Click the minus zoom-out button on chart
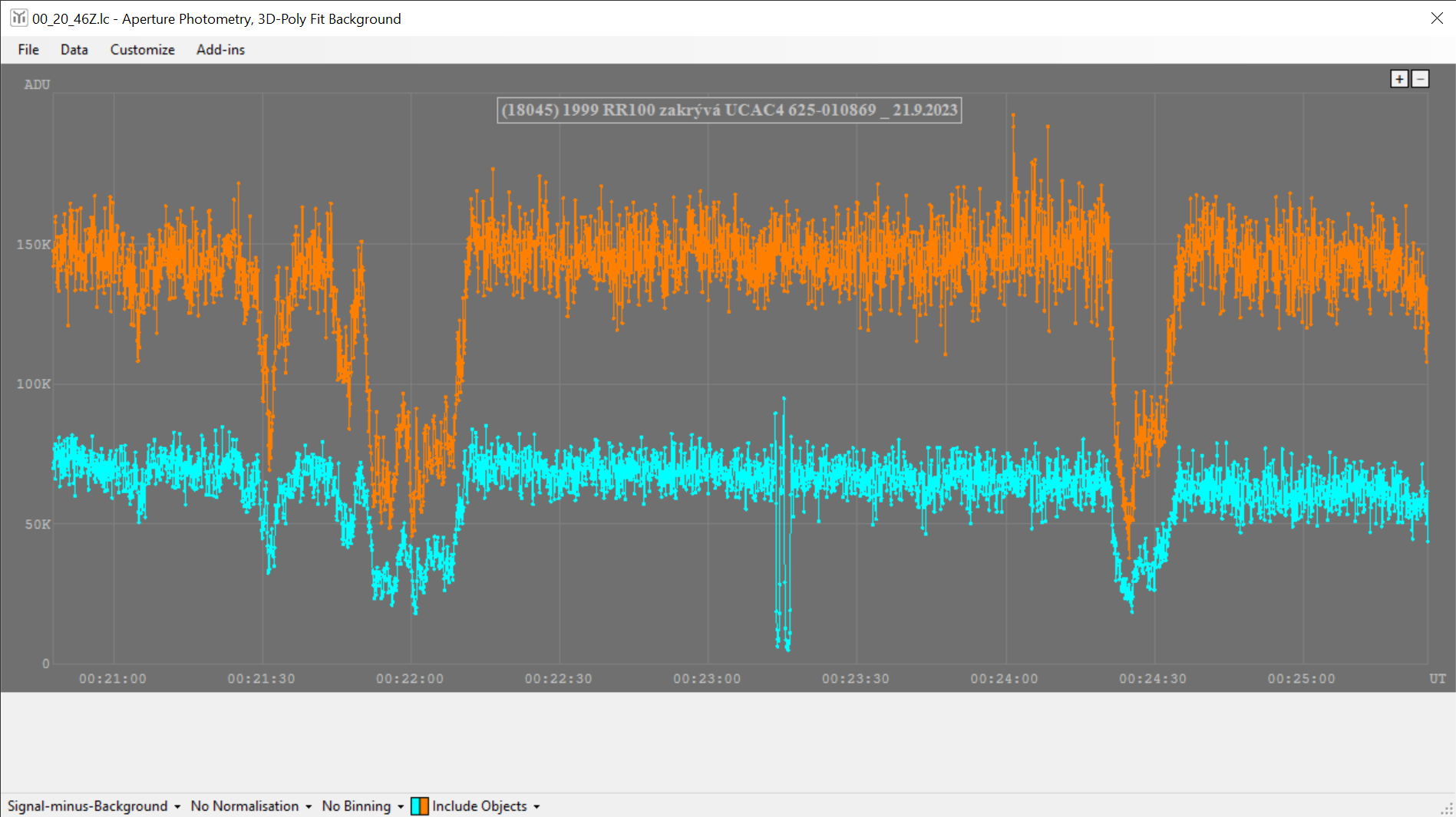The width and height of the screenshot is (1456, 817). [x=1420, y=79]
